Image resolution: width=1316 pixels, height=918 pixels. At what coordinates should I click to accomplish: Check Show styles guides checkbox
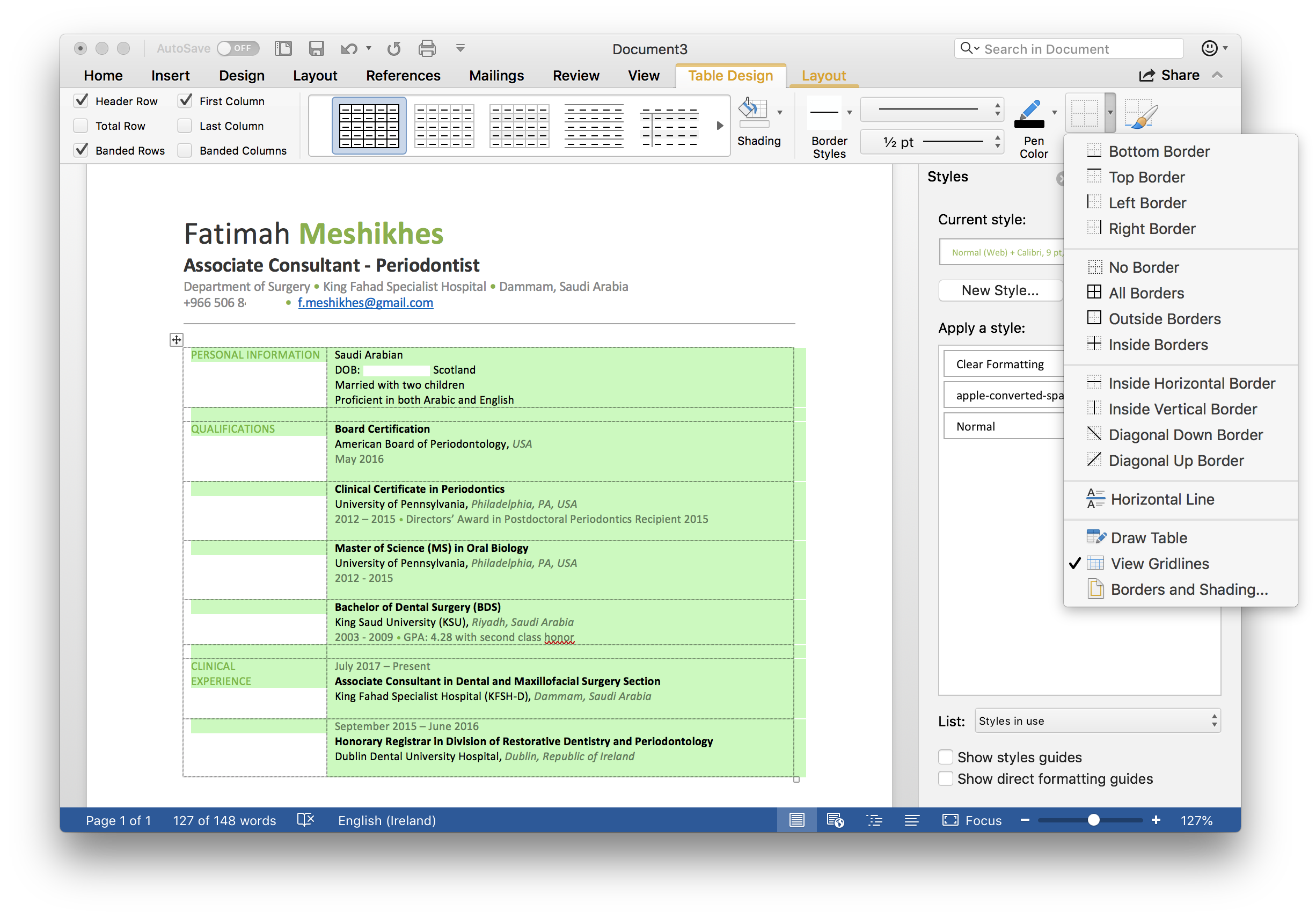(x=946, y=757)
